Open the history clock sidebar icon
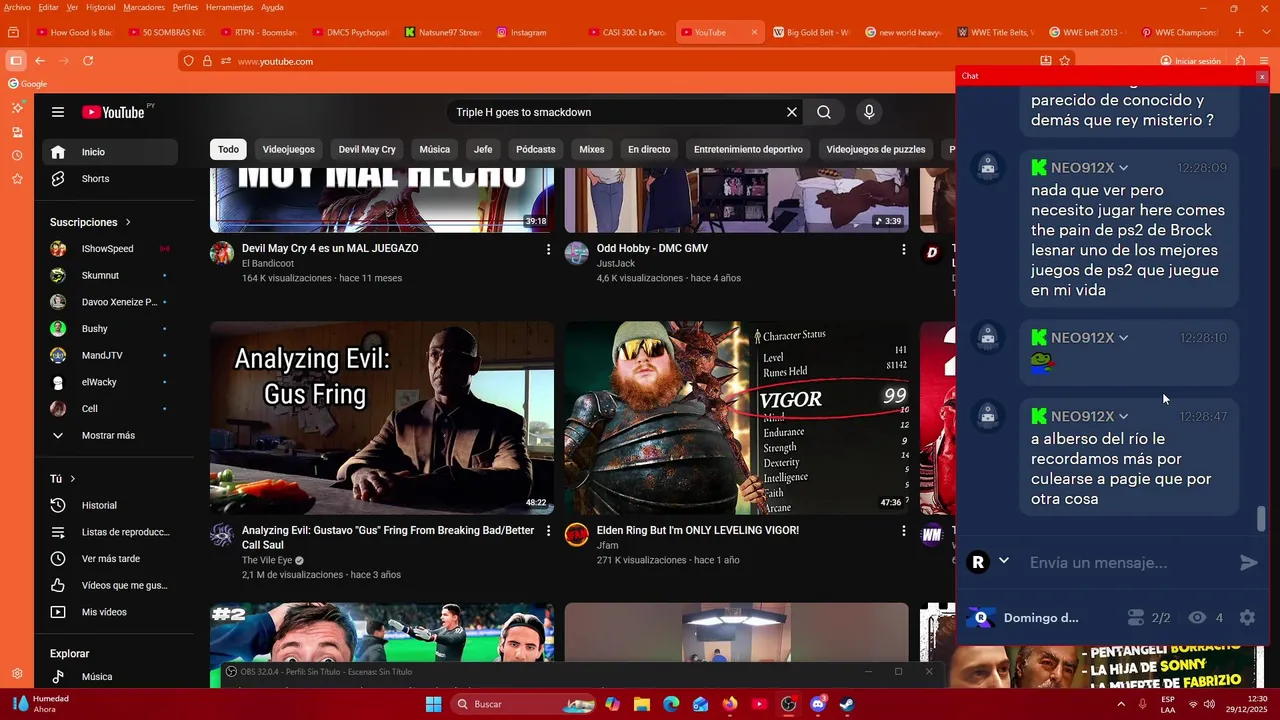Screen dimensions: 1280x720 click(17, 155)
